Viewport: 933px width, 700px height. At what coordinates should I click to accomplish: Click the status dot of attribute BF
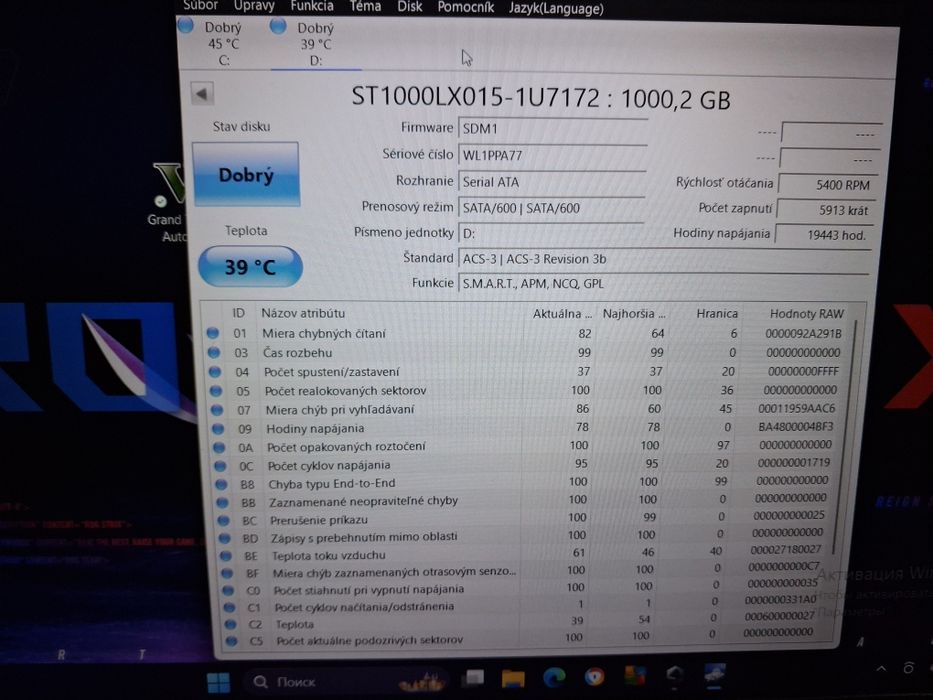pos(227,573)
